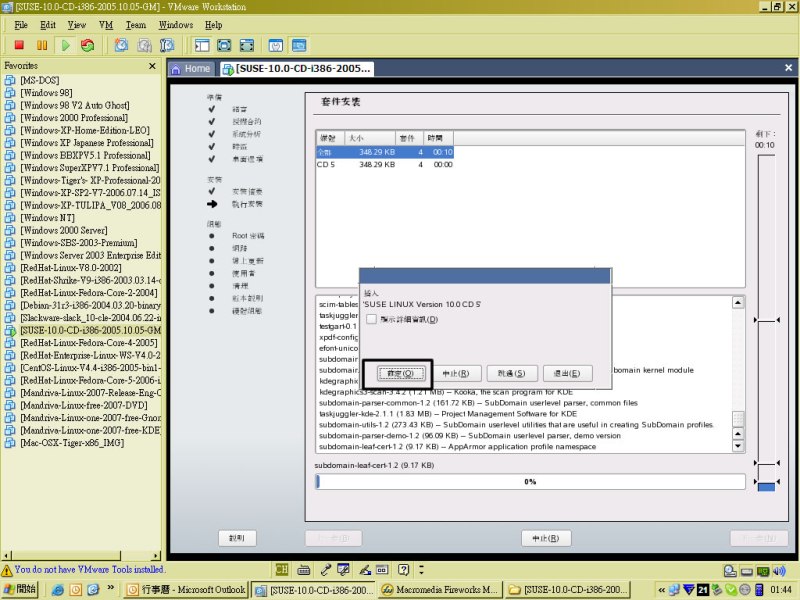Screen dimensions: 800x600
Task: Click the 確定(O) confirm button in dialog
Action: tap(401, 373)
